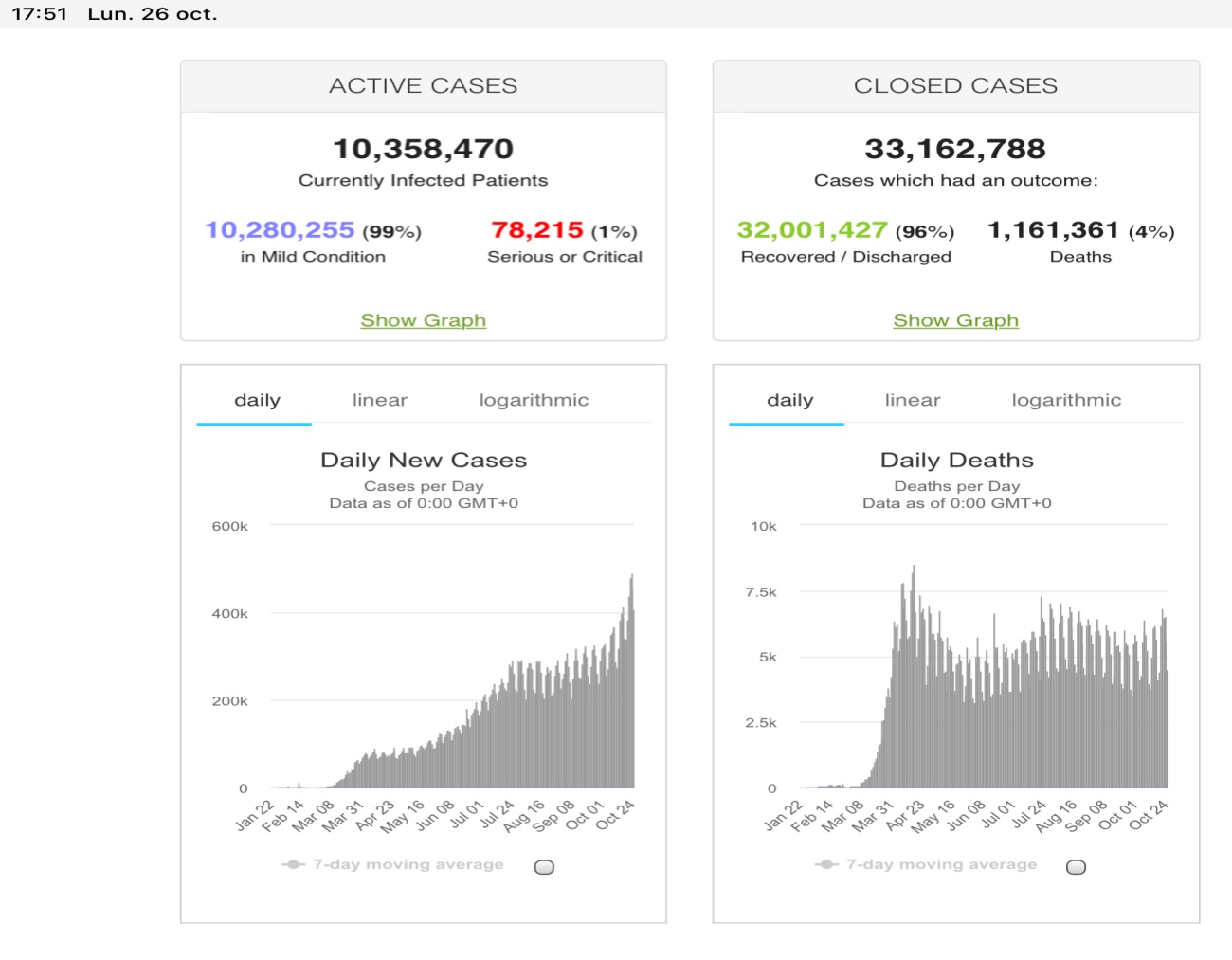Click the ACTIVE CASES panel header

point(423,85)
